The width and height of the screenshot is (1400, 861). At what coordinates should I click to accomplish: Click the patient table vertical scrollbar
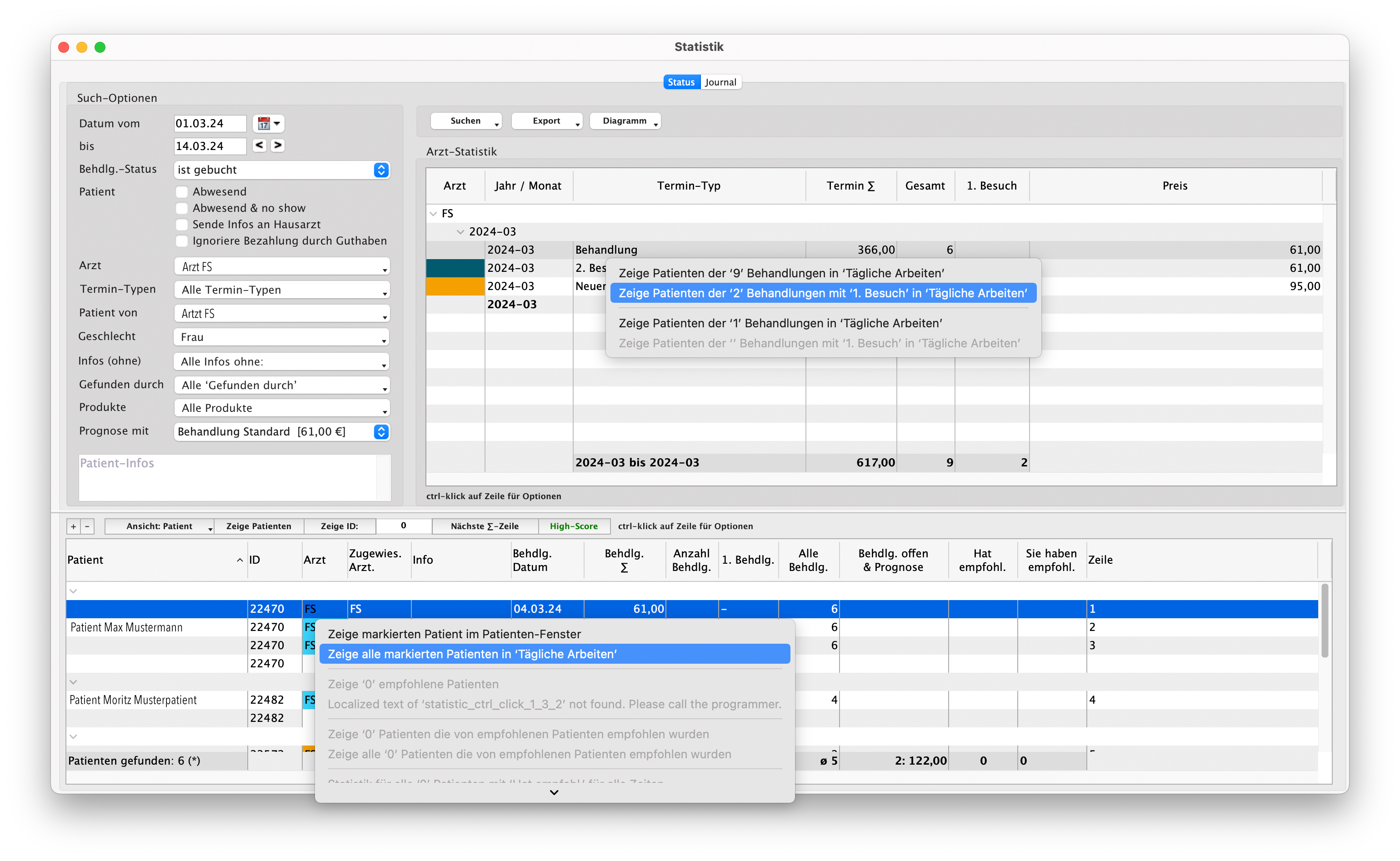(x=1325, y=621)
